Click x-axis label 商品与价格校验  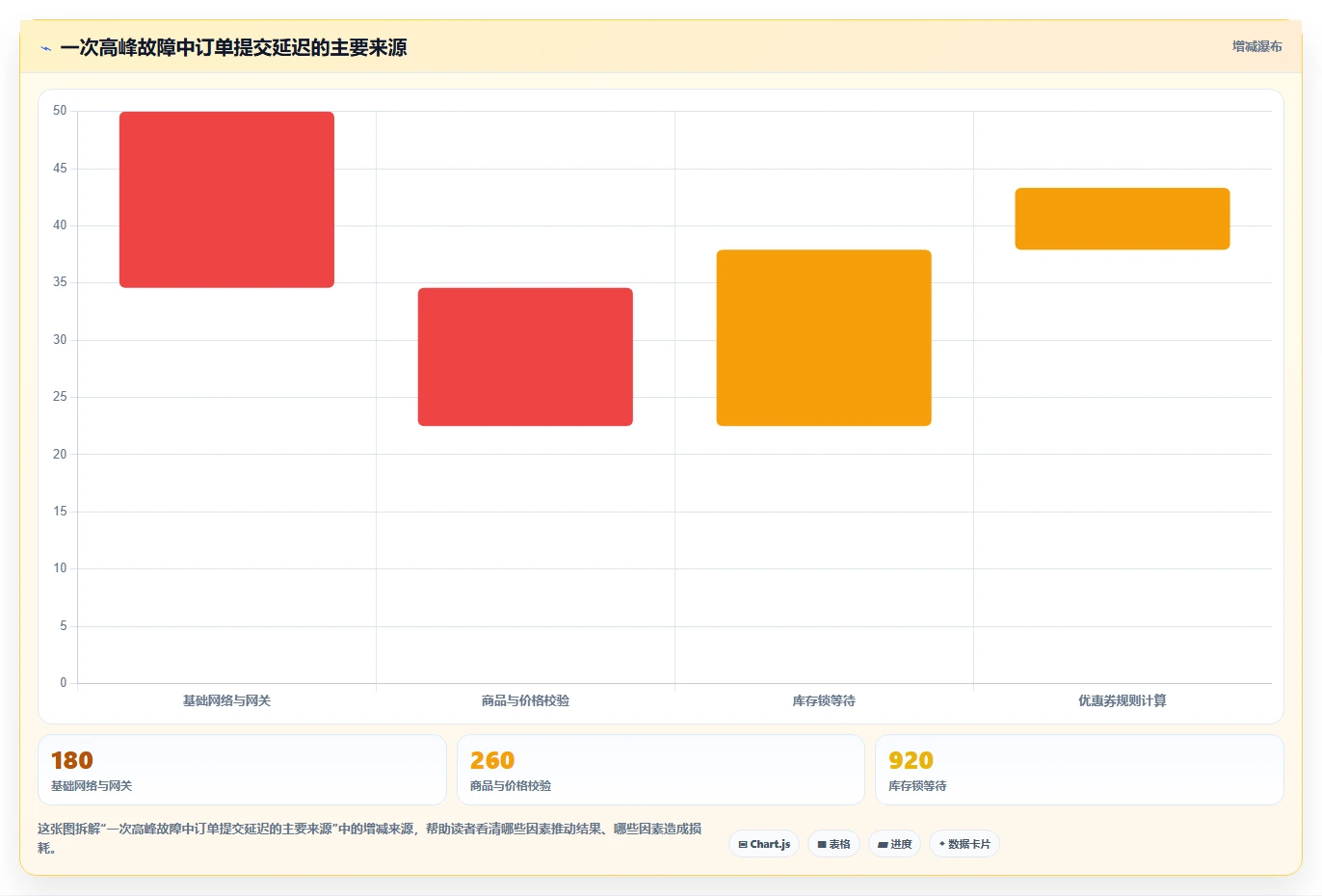click(525, 700)
